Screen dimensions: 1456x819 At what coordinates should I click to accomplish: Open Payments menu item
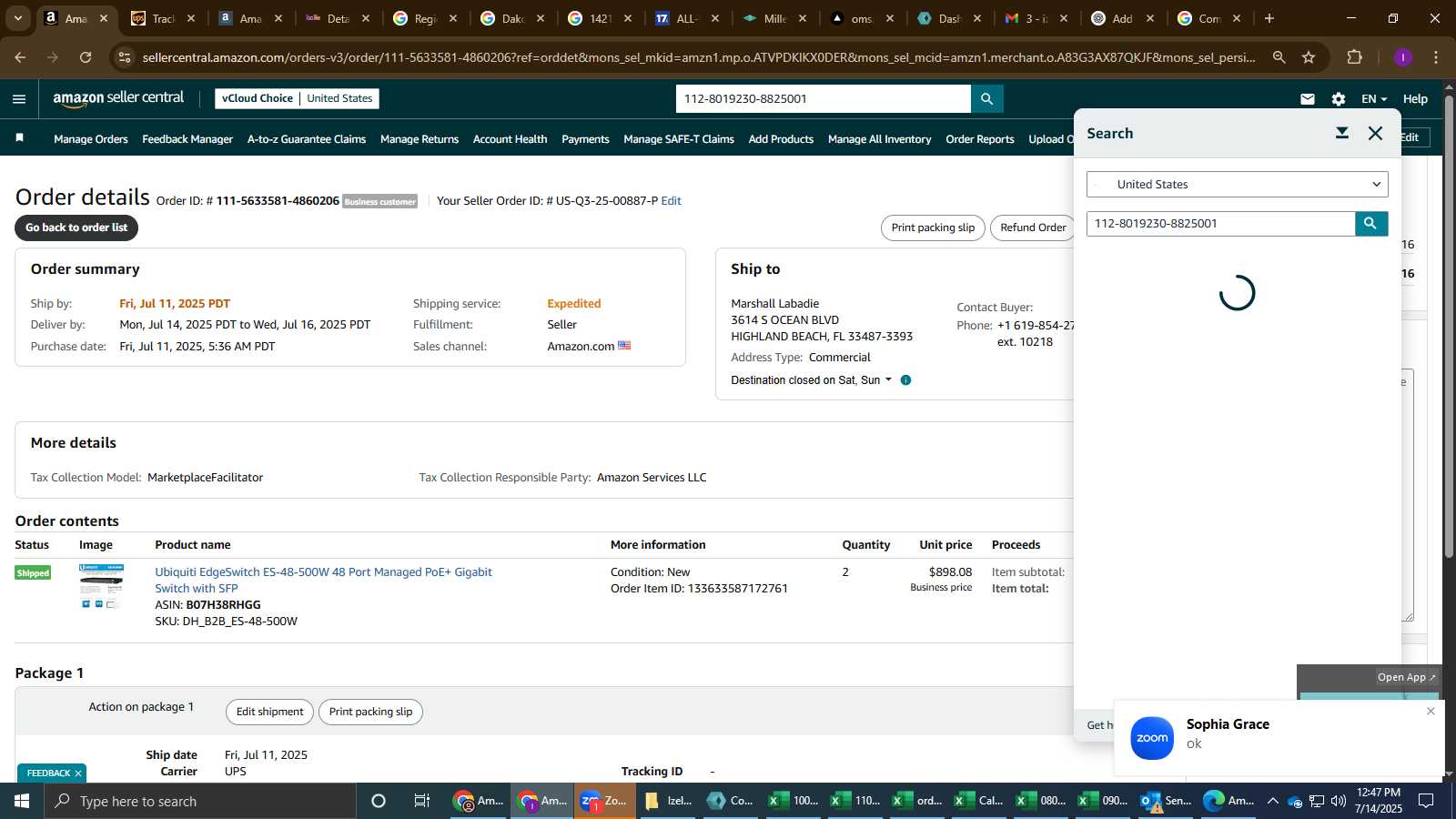tap(585, 139)
